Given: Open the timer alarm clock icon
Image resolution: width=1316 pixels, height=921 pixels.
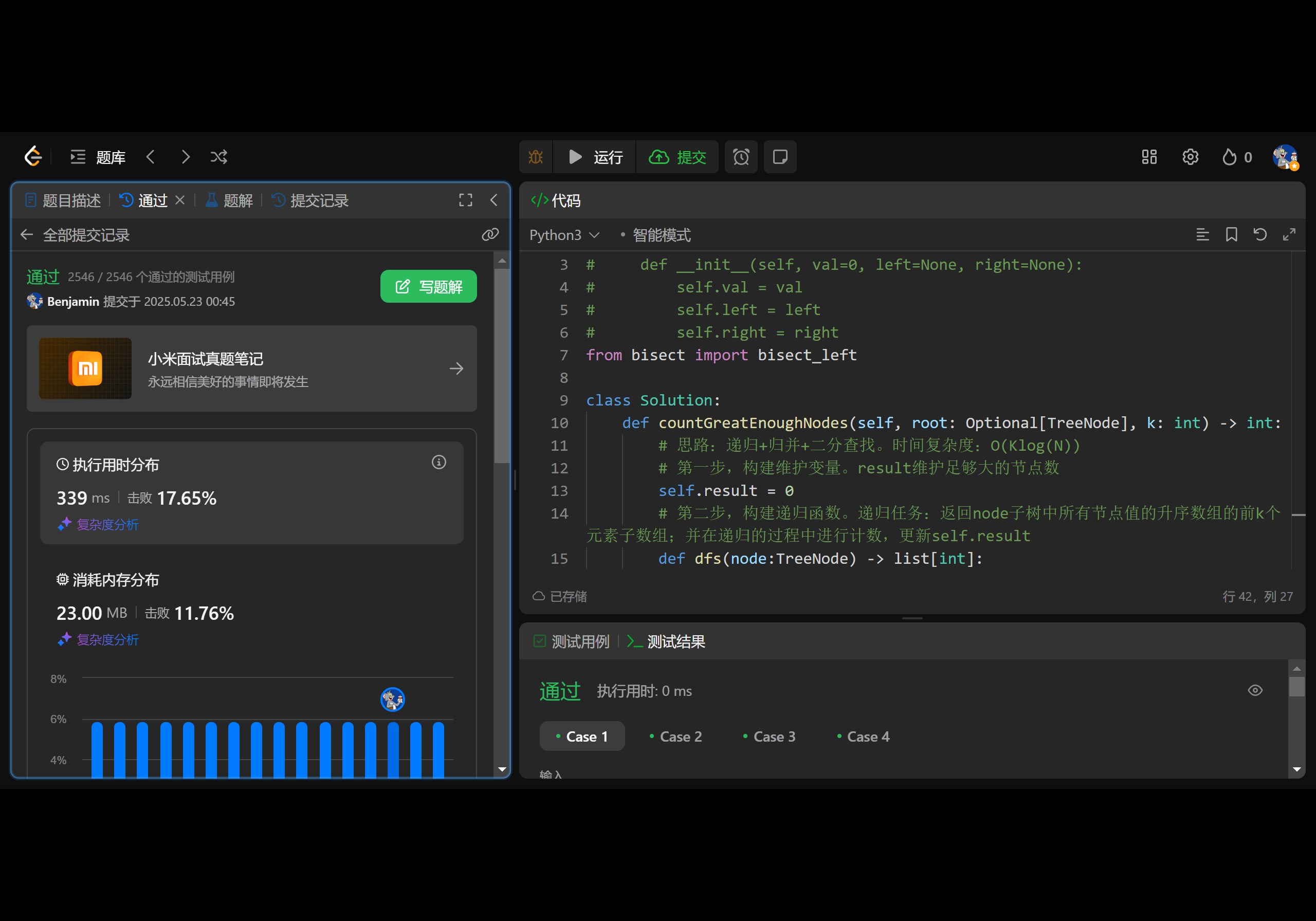Looking at the screenshot, I should point(741,157).
